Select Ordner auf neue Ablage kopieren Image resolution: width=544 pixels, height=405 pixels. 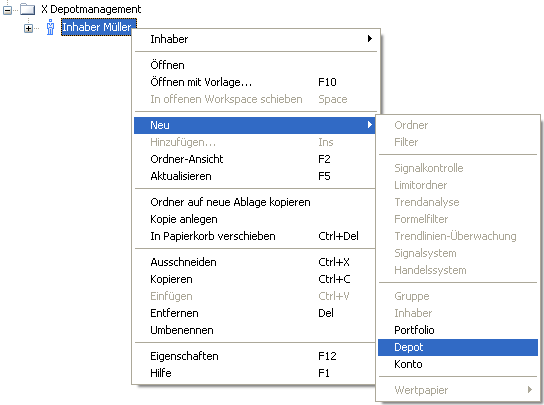tap(255, 202)
